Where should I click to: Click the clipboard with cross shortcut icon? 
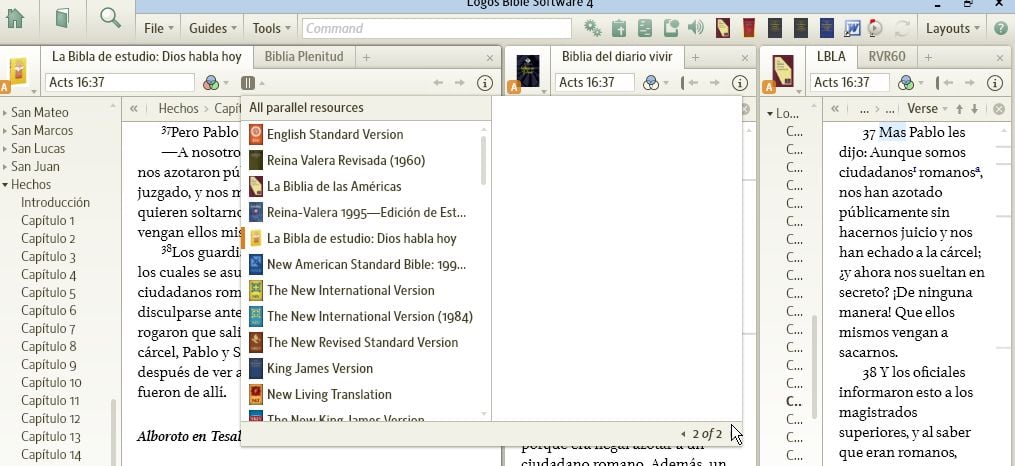coord(619,28)
